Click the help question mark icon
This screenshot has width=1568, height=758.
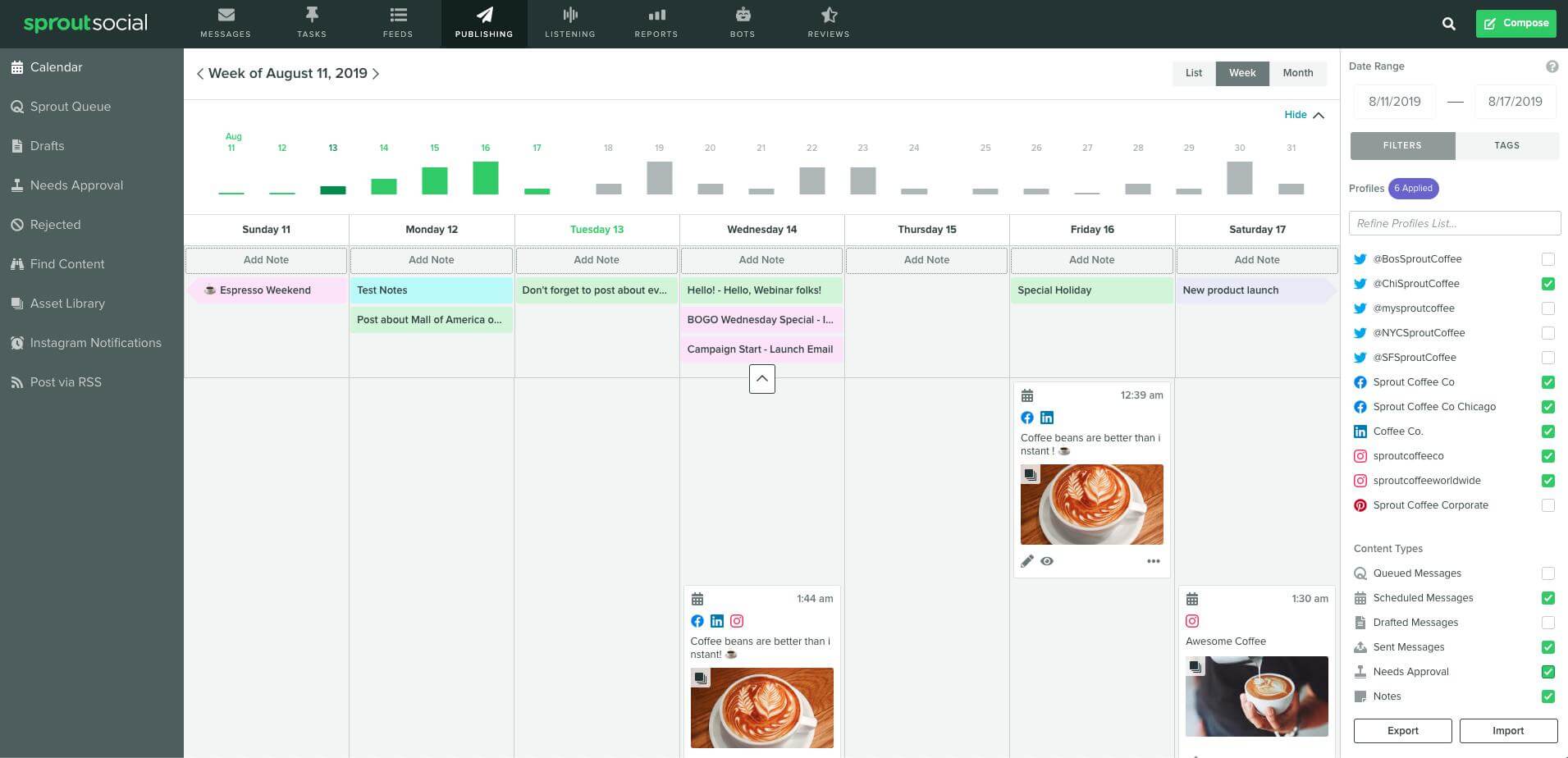click(1552, 66)
